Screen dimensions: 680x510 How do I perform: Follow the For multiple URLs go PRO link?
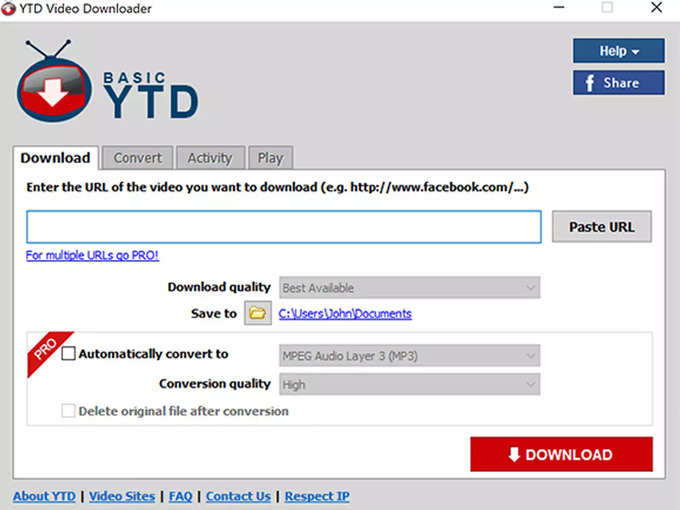(x=92, y=255)
